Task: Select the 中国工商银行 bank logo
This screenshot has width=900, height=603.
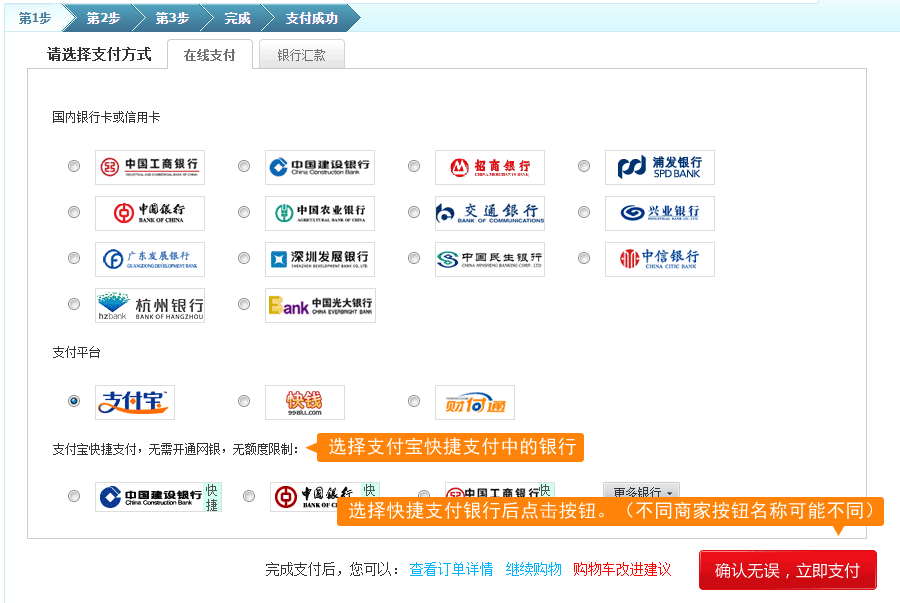Action: [x=148, y=167]
